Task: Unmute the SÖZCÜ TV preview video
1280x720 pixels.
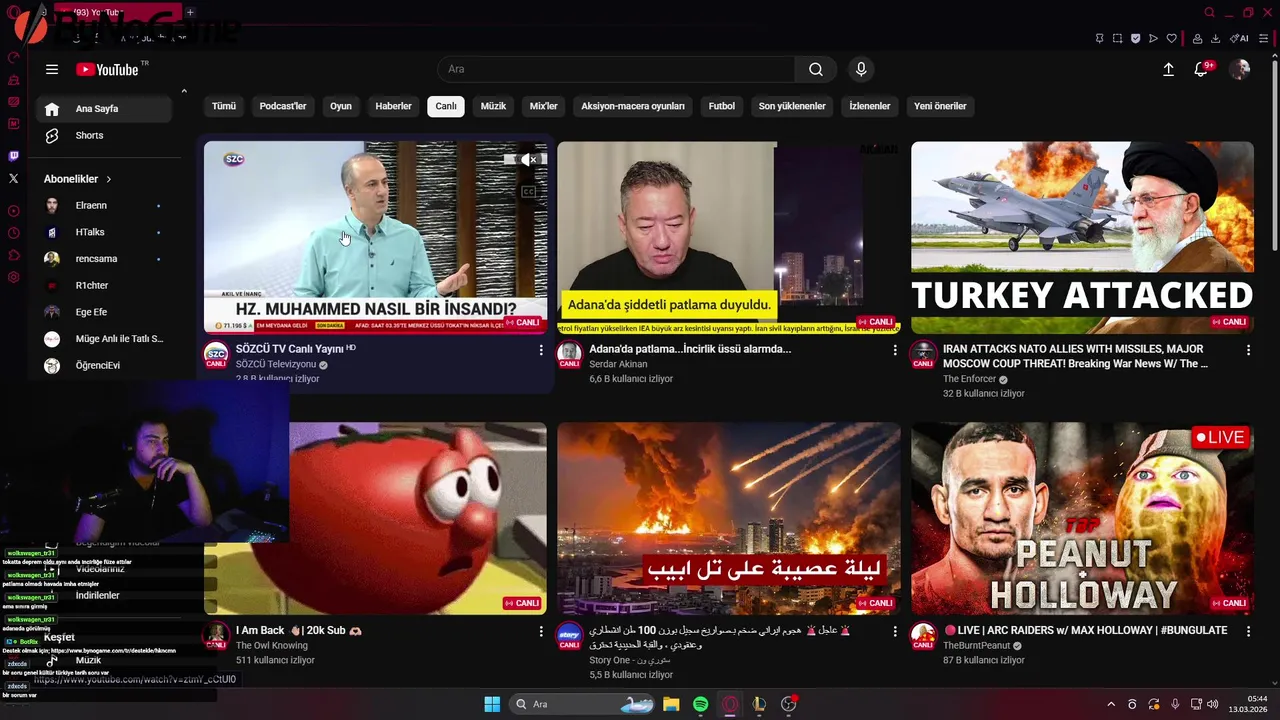Action: 527,160
